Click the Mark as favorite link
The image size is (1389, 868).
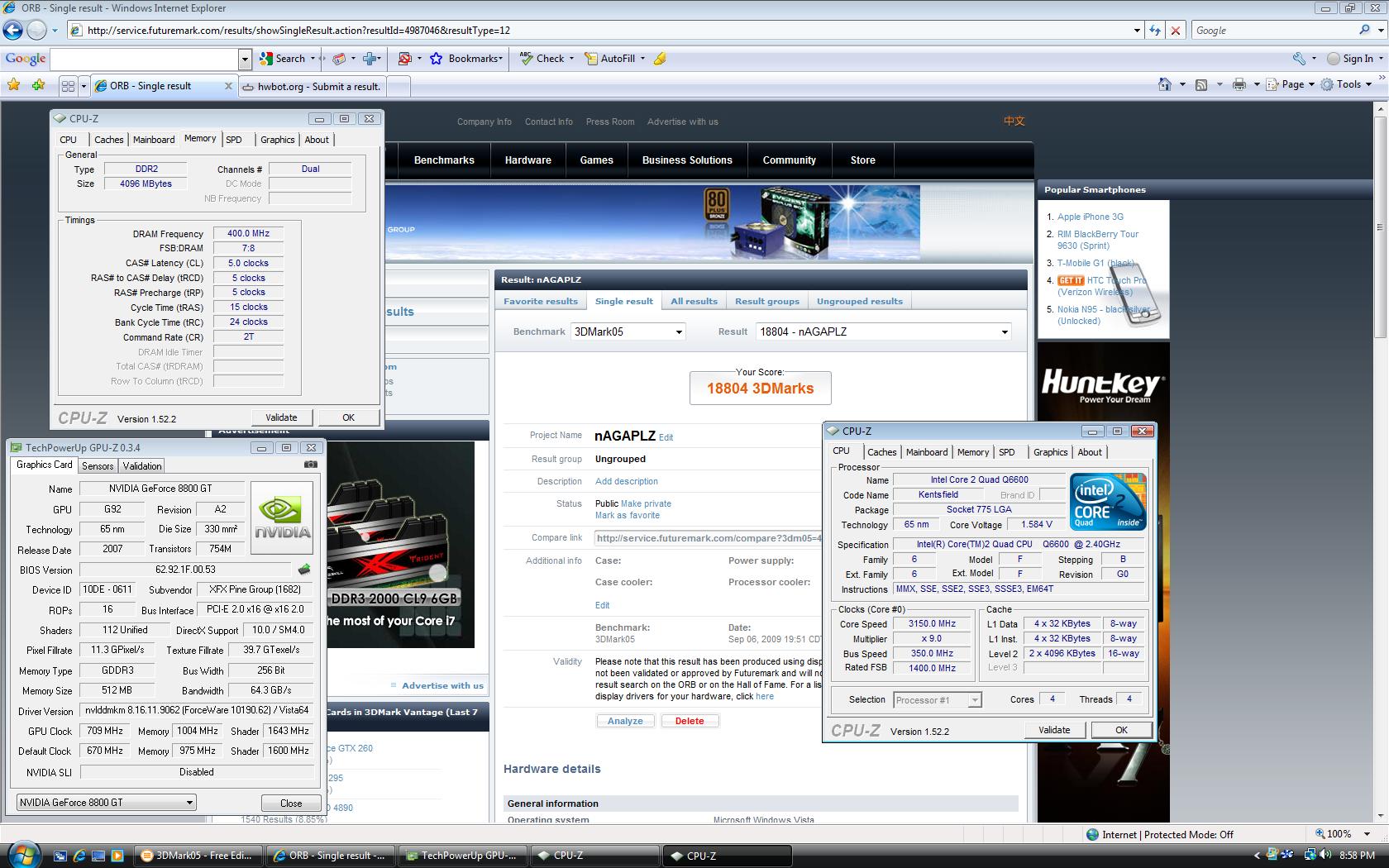628,515
